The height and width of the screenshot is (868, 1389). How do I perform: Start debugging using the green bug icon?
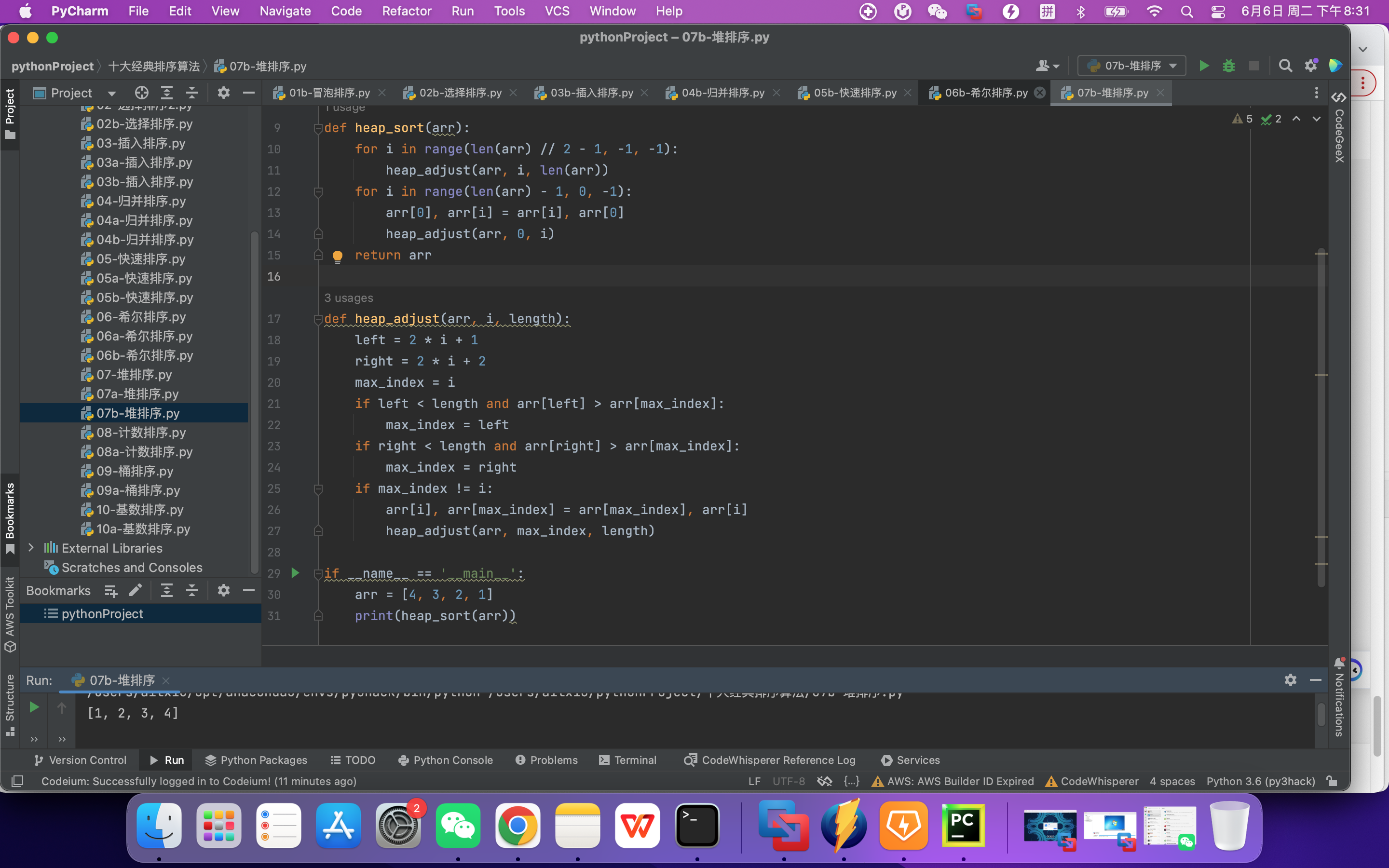[x=1229, y=66]
